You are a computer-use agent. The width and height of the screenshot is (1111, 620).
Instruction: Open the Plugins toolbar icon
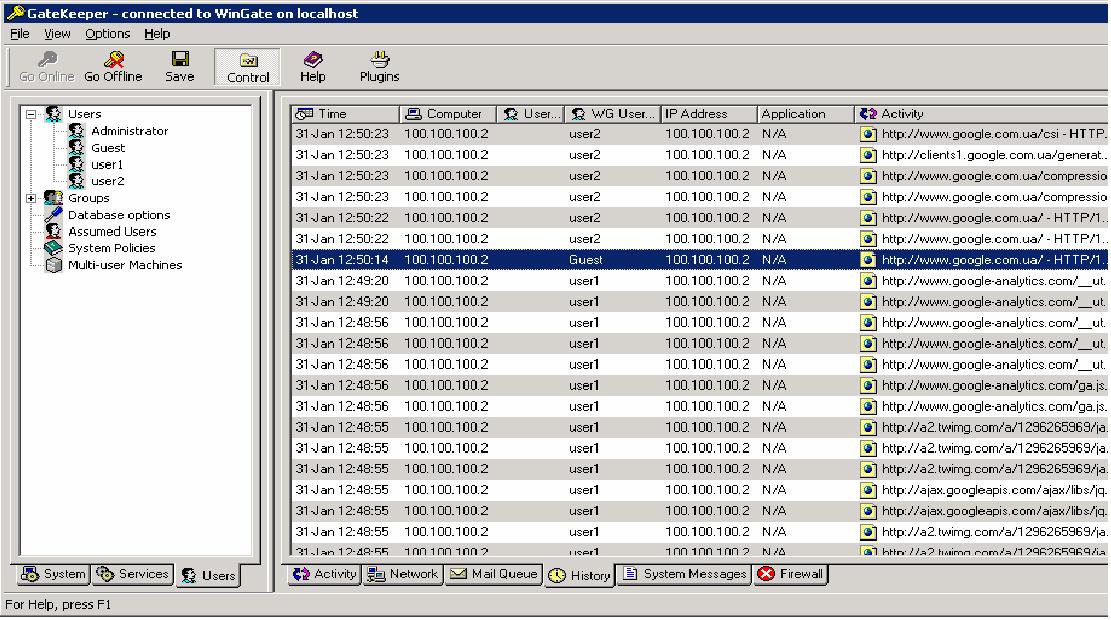[380, 60]
